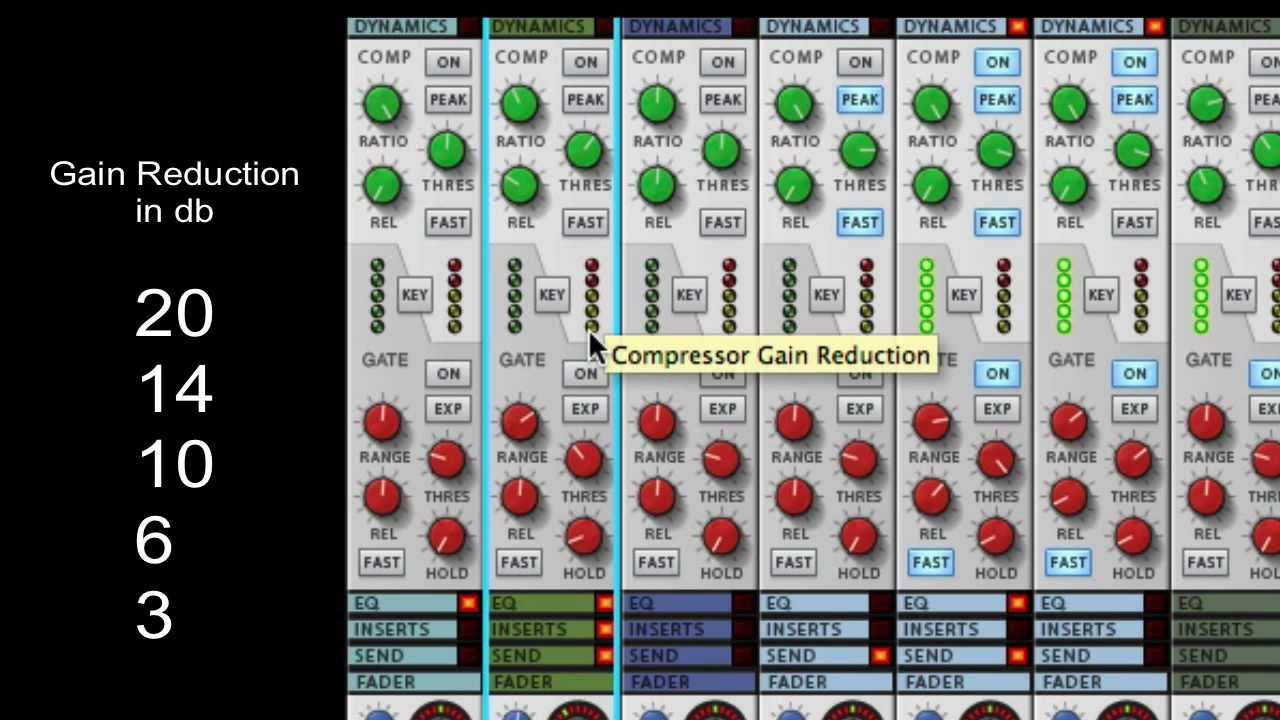
Task: Enable compressor ON in third blue channel
Action: 722,62
